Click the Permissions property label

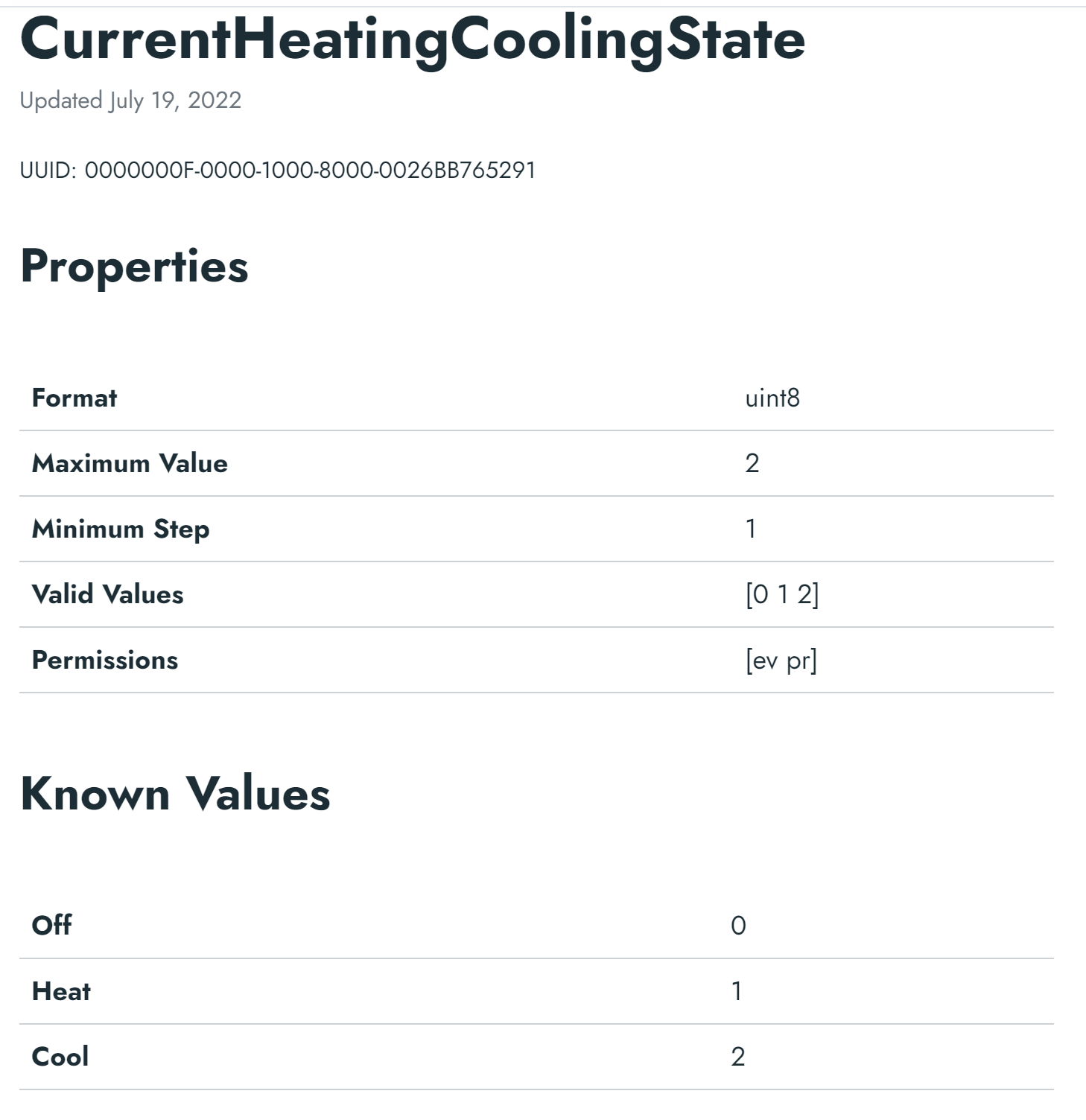(x=105, y=661)
